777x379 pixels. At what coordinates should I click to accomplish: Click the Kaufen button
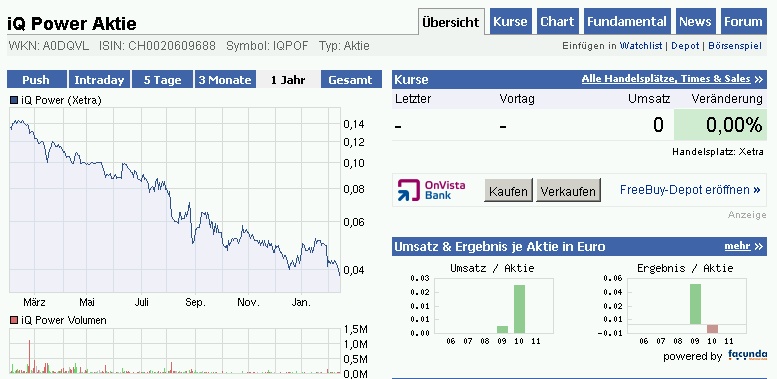(508, 191)
